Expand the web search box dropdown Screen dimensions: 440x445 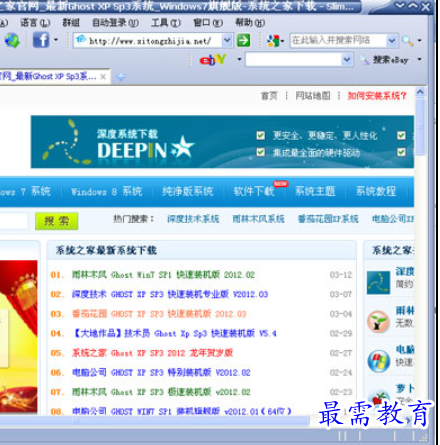(392, 41)
